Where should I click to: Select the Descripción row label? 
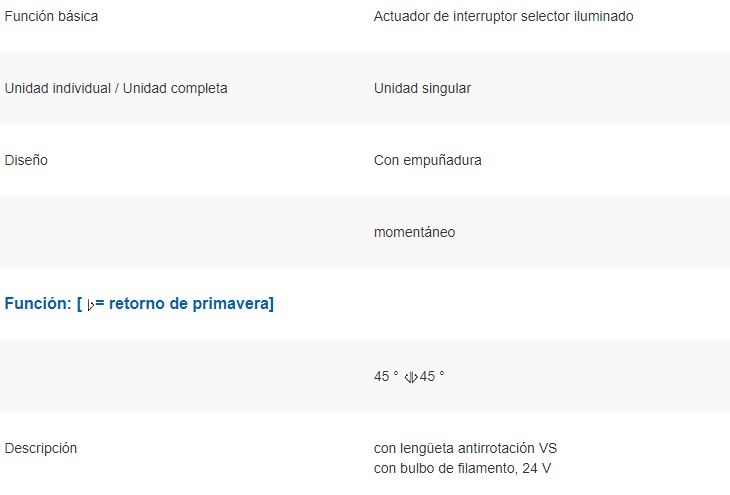[x=41, y=448]
